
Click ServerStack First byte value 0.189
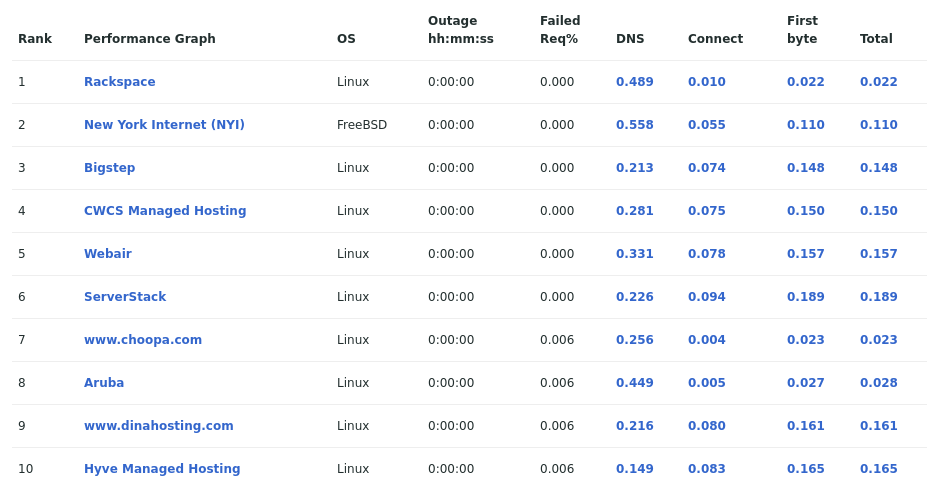pyautogui.click(x=805, y=297)
